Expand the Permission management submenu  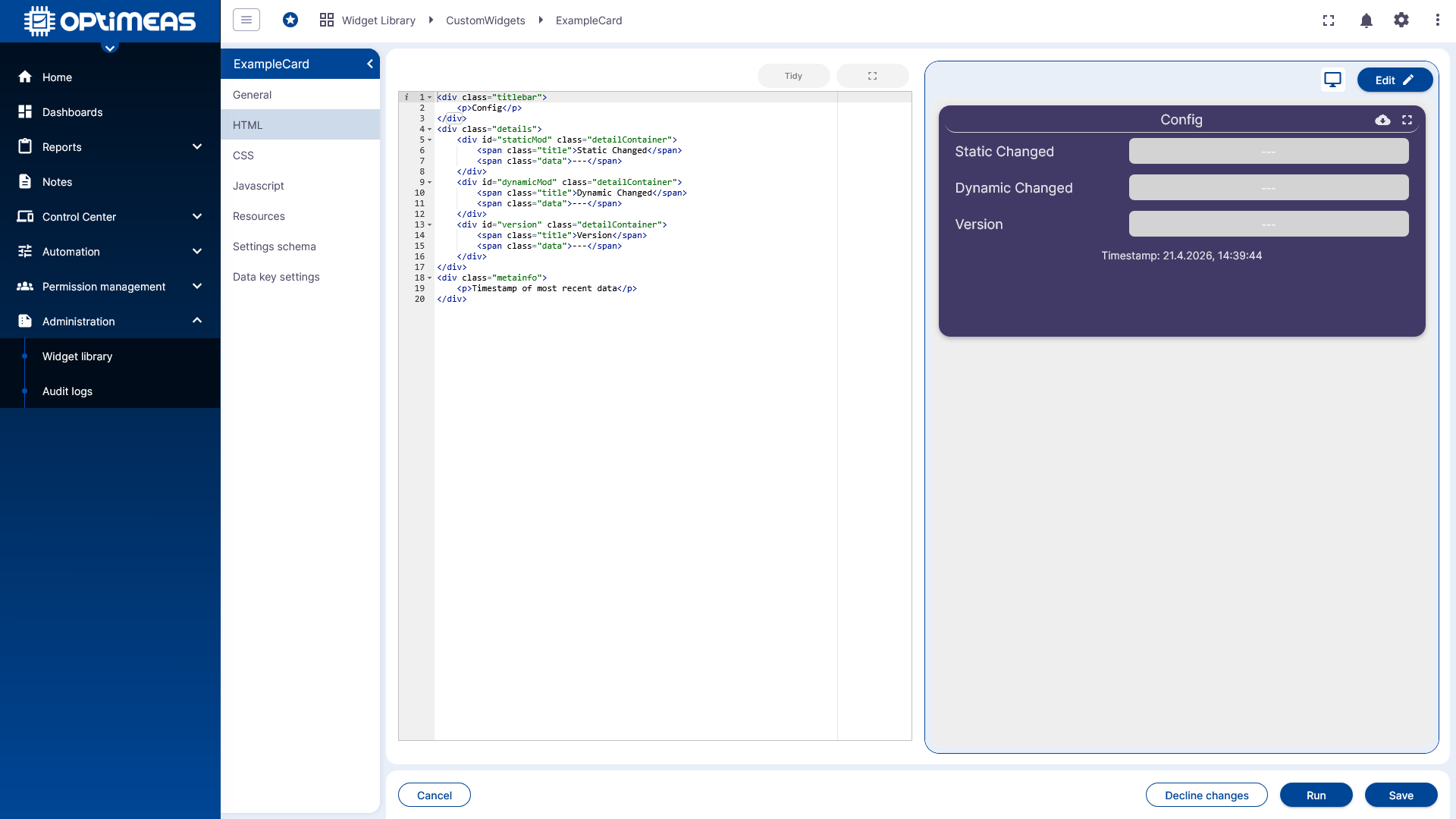coord(197,286)
